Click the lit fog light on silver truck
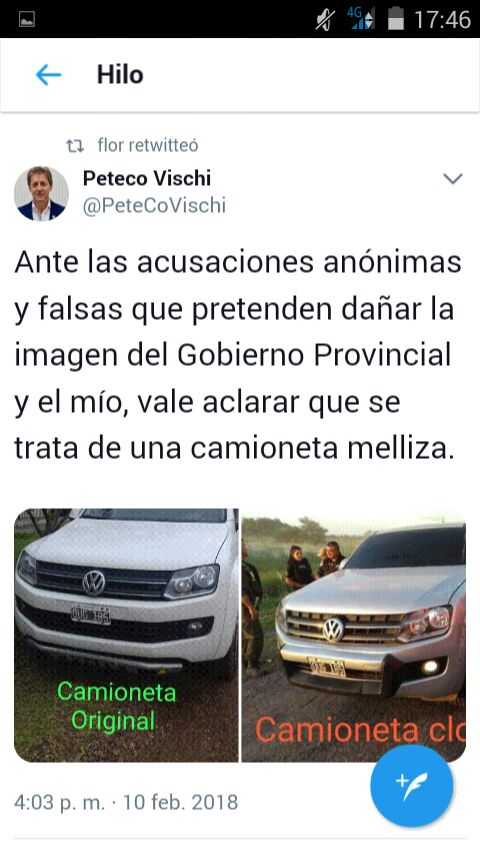 click(430, 667)
